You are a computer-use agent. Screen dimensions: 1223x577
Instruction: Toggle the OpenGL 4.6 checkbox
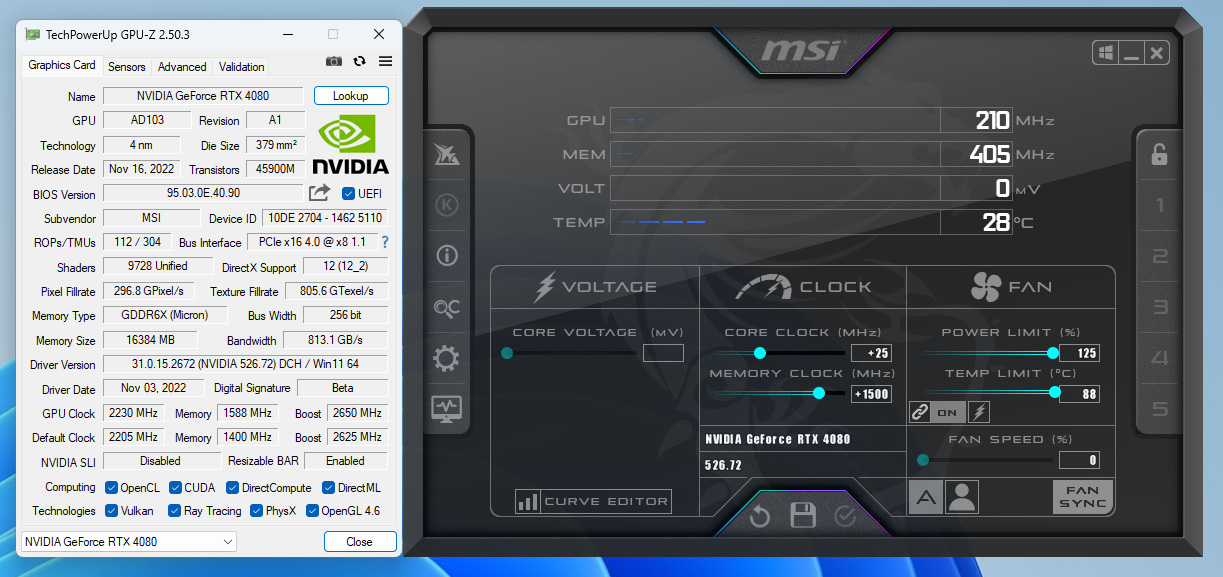click(312, 511)
